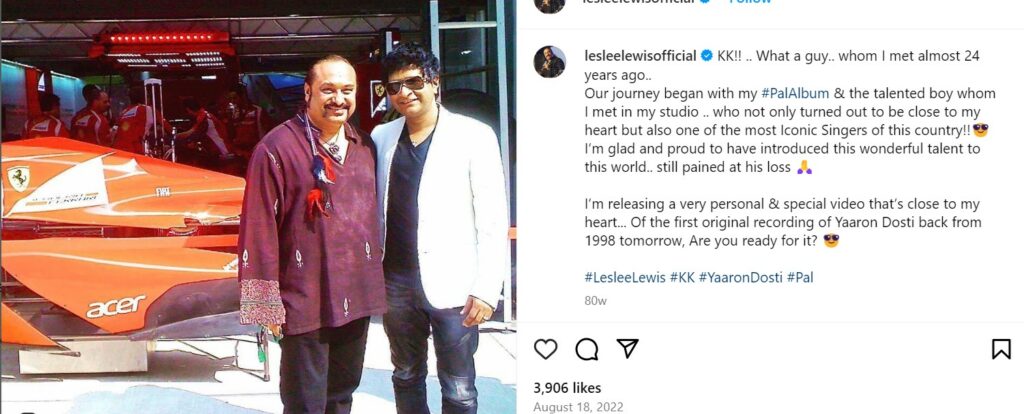Screen dimensions: 1024x414
Task: Open the #Pal hashtag at caption end
Action: tap(800, 278)
